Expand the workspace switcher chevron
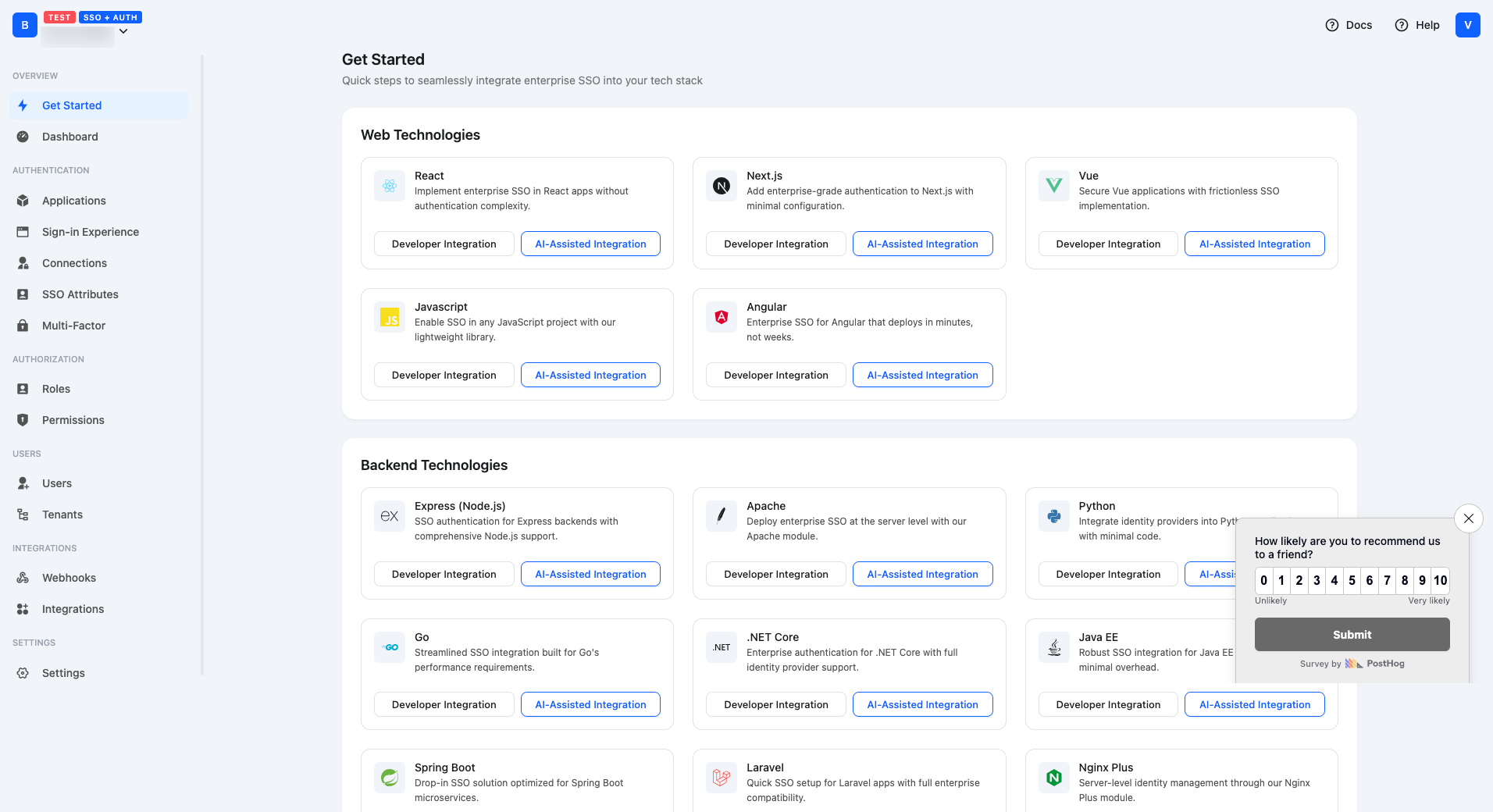The height and width of the screenshot is (812, 1493). 123,31
